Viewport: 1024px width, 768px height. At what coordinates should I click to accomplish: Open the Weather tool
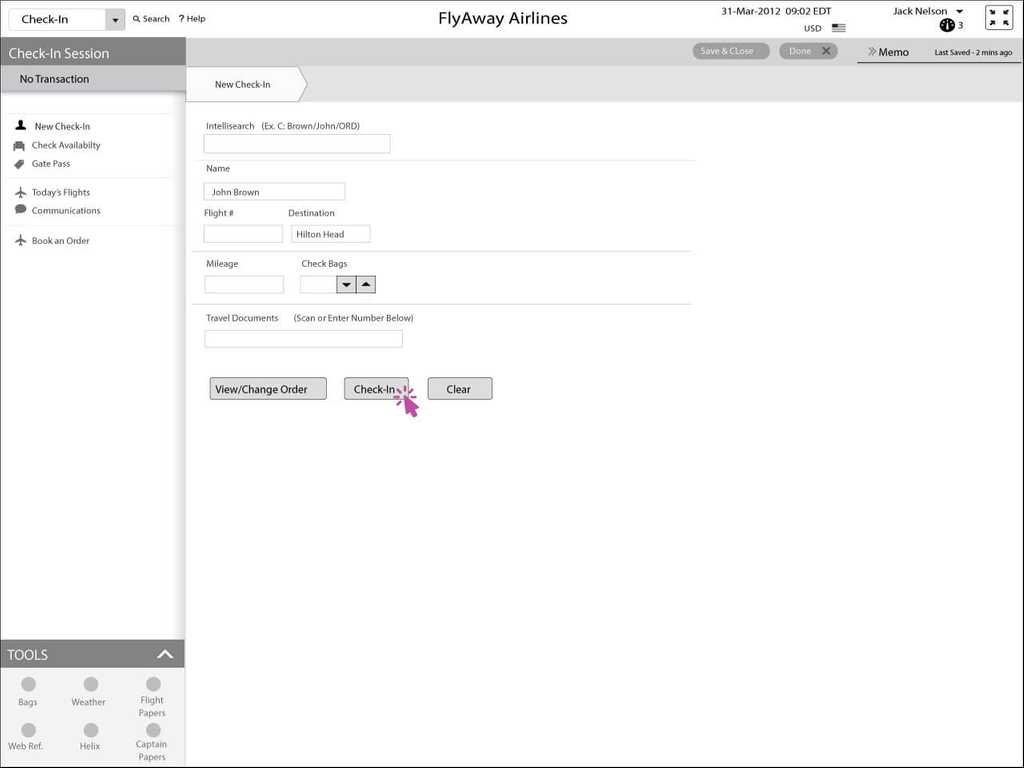pos(90,685)
